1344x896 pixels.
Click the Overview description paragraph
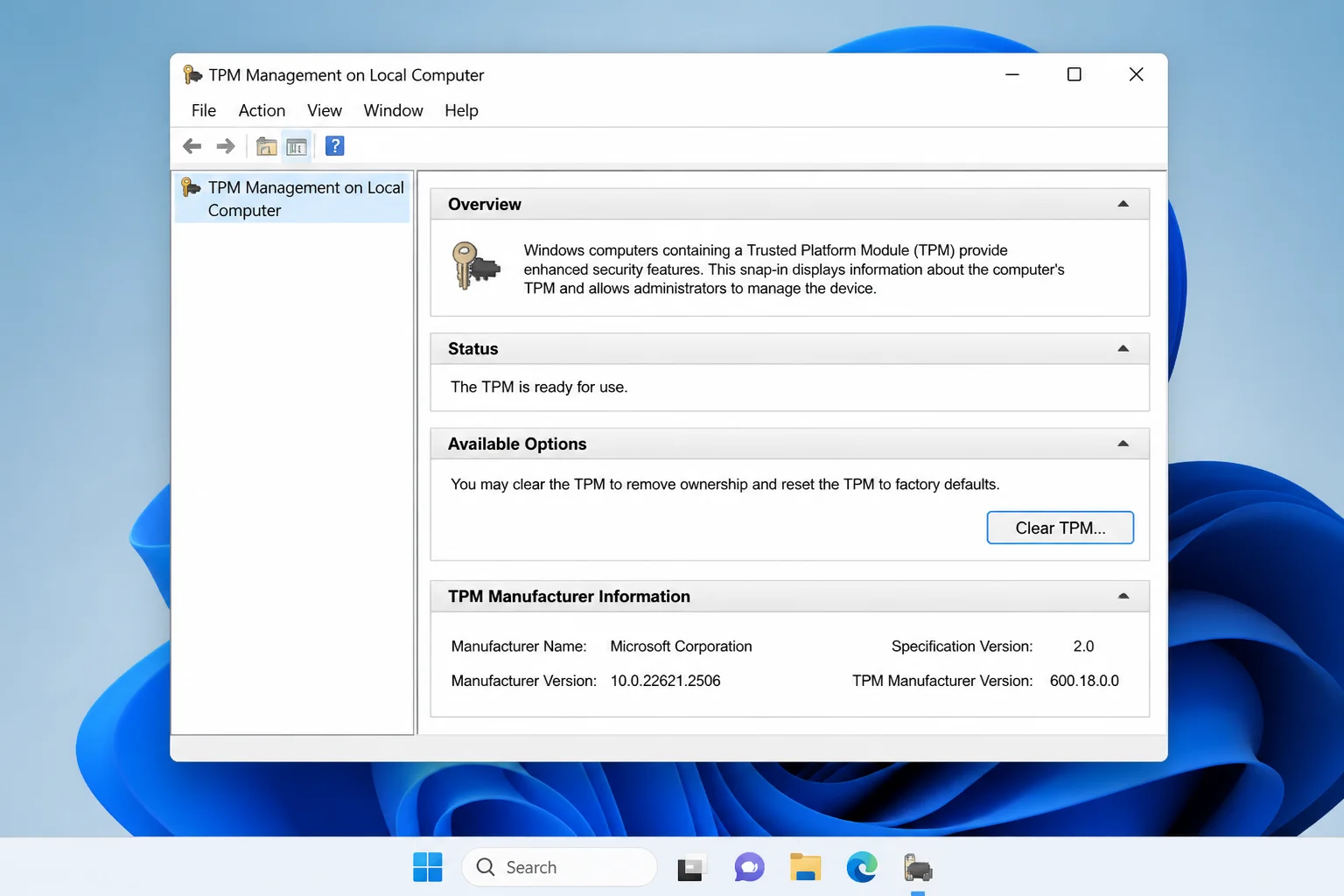(x=794, y=269)
